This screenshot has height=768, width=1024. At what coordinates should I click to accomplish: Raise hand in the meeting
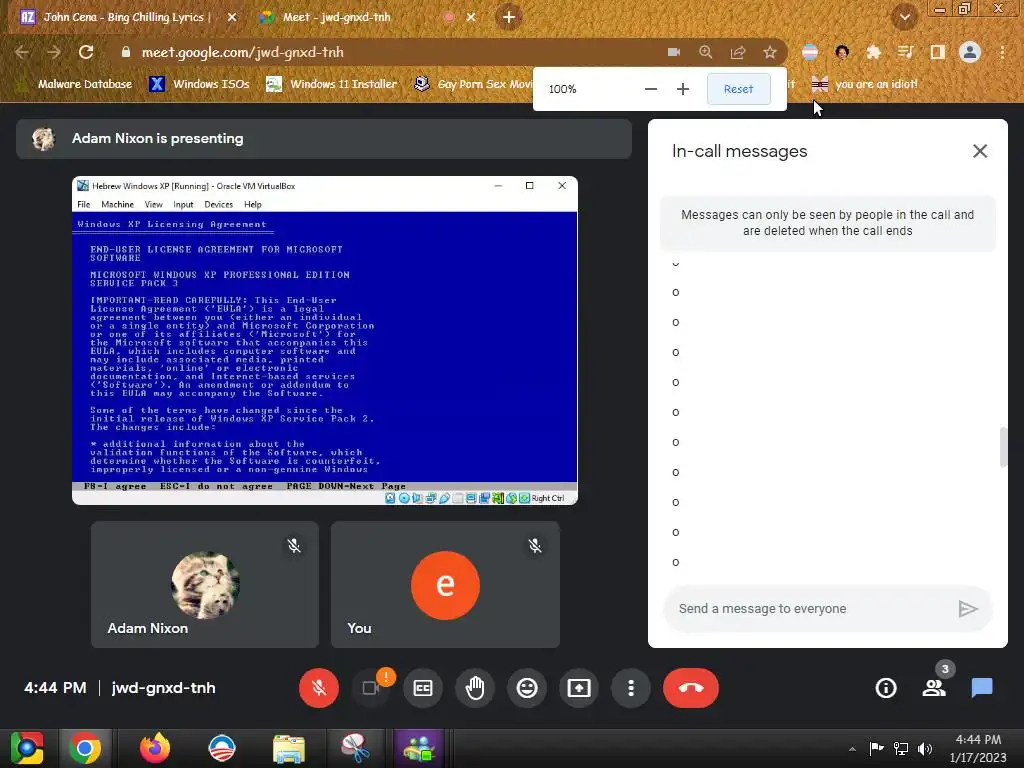tap(475, 688)
